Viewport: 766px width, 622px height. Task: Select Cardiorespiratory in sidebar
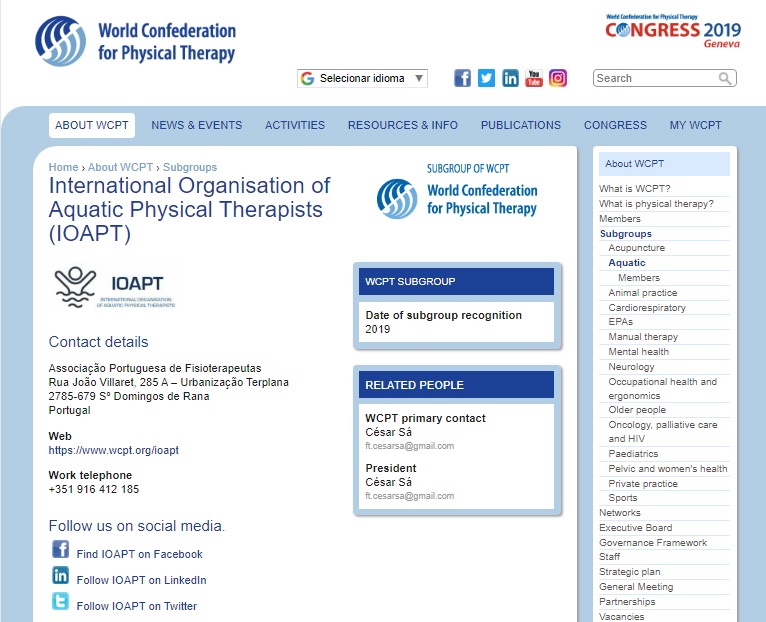tap(647, 307)
